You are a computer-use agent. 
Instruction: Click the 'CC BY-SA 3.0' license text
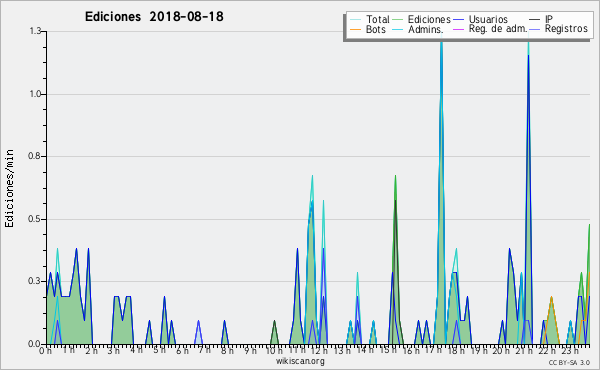[569, 362]
